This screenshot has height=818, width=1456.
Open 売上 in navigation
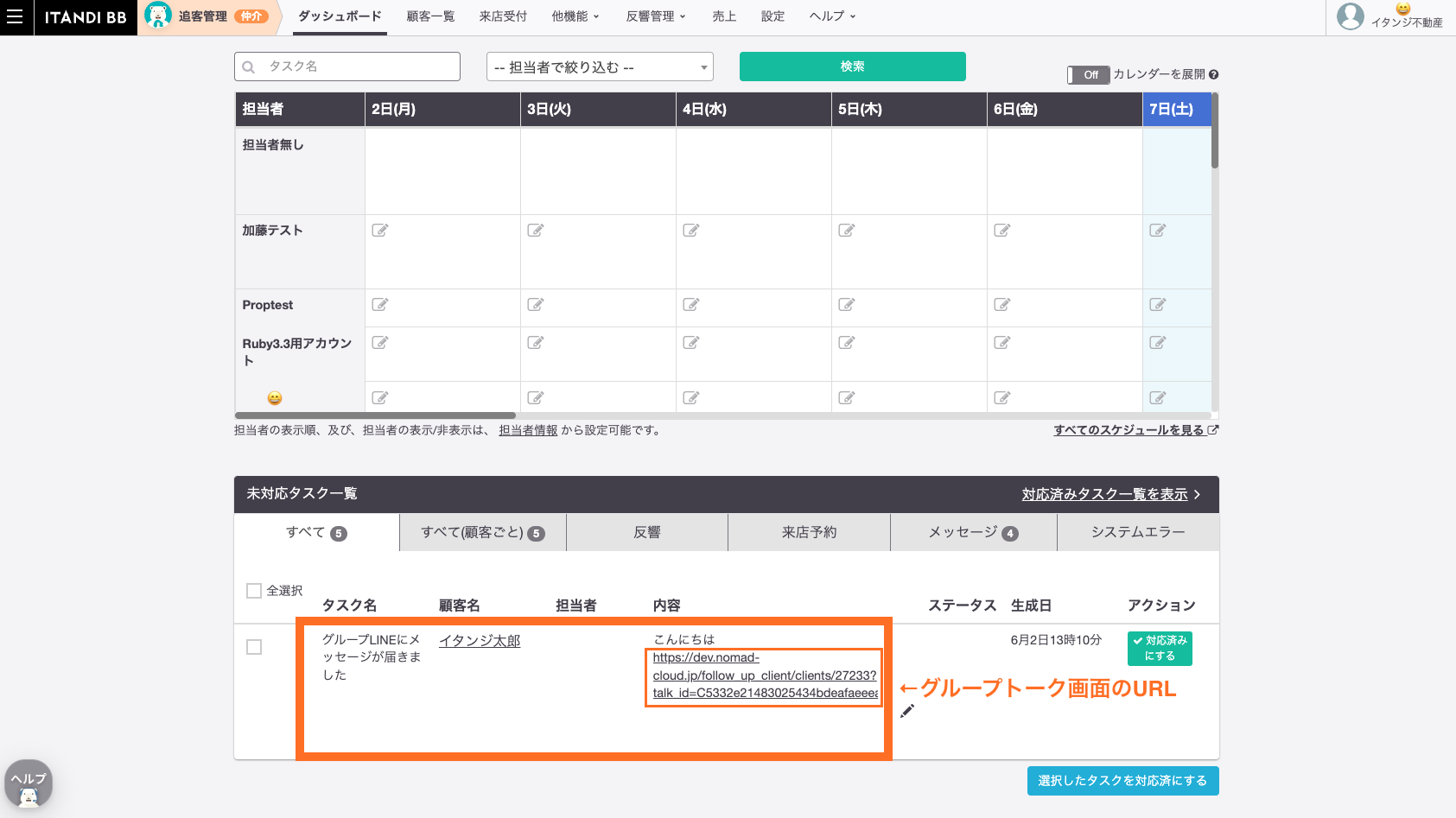724,16
